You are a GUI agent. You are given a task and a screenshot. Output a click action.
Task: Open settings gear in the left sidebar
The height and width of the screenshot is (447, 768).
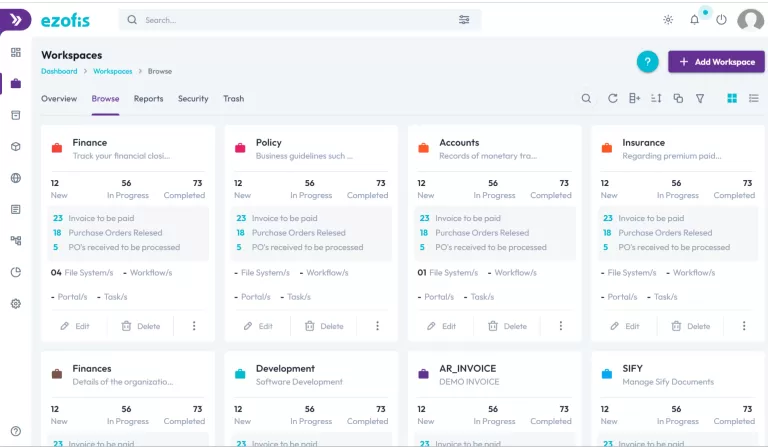point(15,303)
